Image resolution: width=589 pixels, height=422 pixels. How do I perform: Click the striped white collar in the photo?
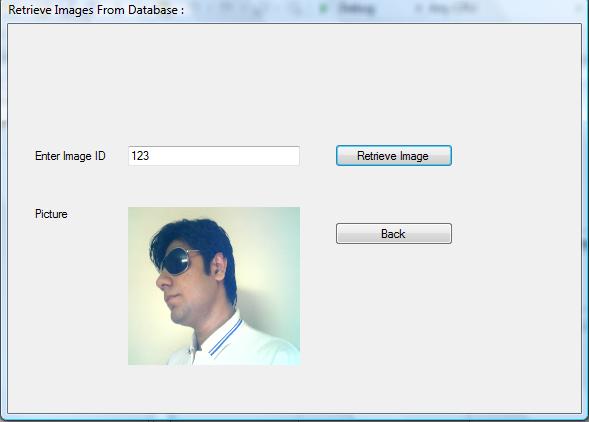(x=222, y=338)
